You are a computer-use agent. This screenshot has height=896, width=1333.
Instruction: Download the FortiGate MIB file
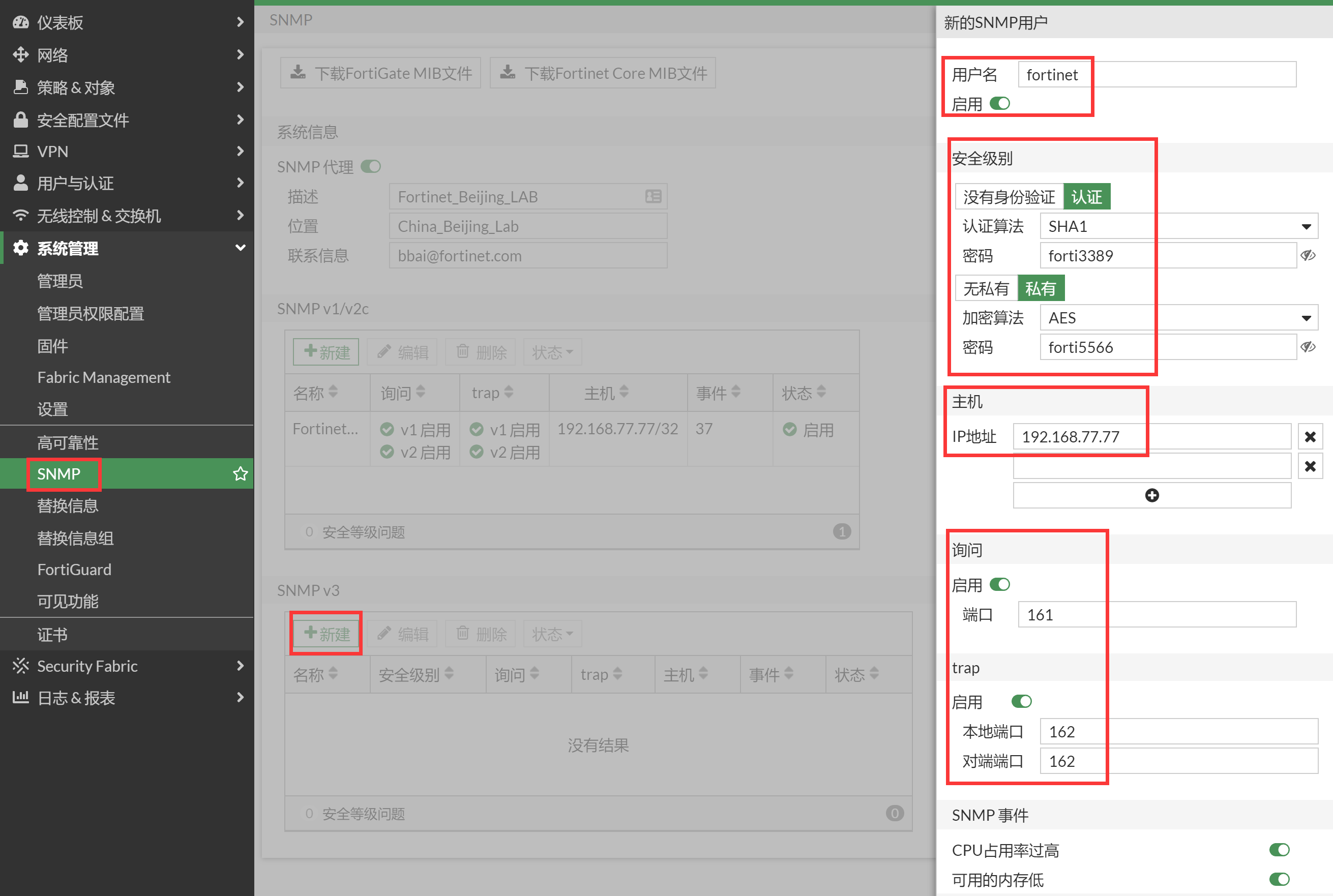380,73
